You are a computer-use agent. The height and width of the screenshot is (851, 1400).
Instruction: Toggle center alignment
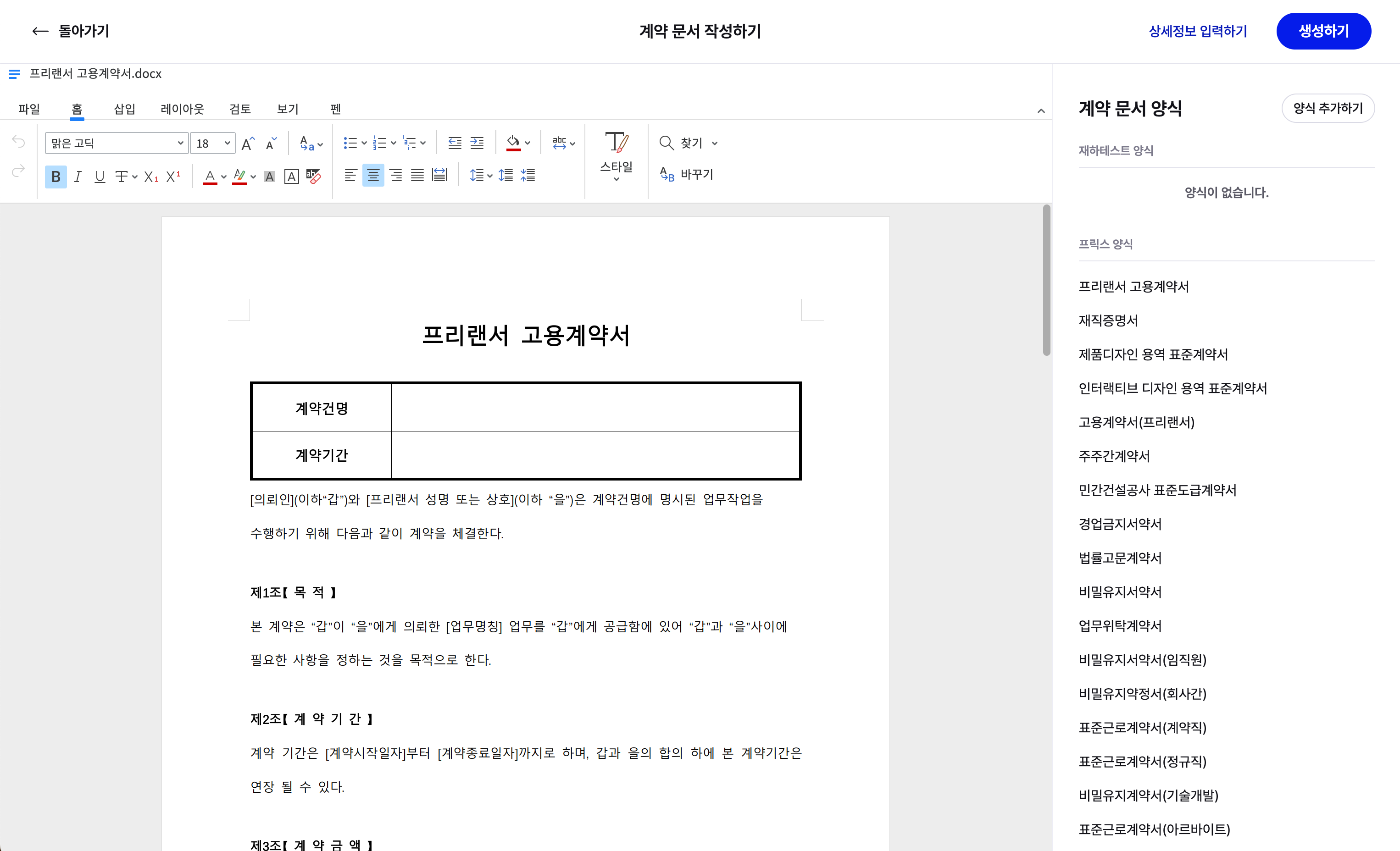pos(373,175)
